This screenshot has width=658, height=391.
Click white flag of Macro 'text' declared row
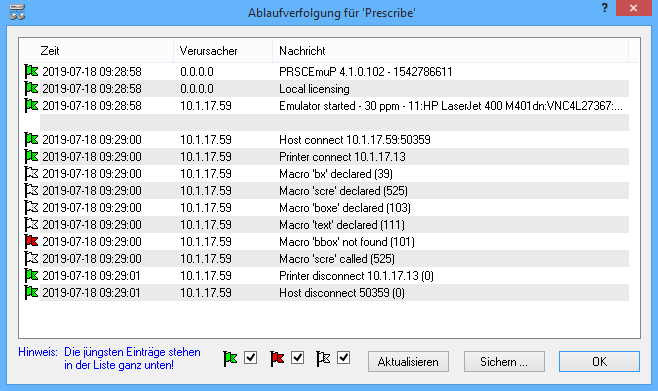click(x=31, y=224)
